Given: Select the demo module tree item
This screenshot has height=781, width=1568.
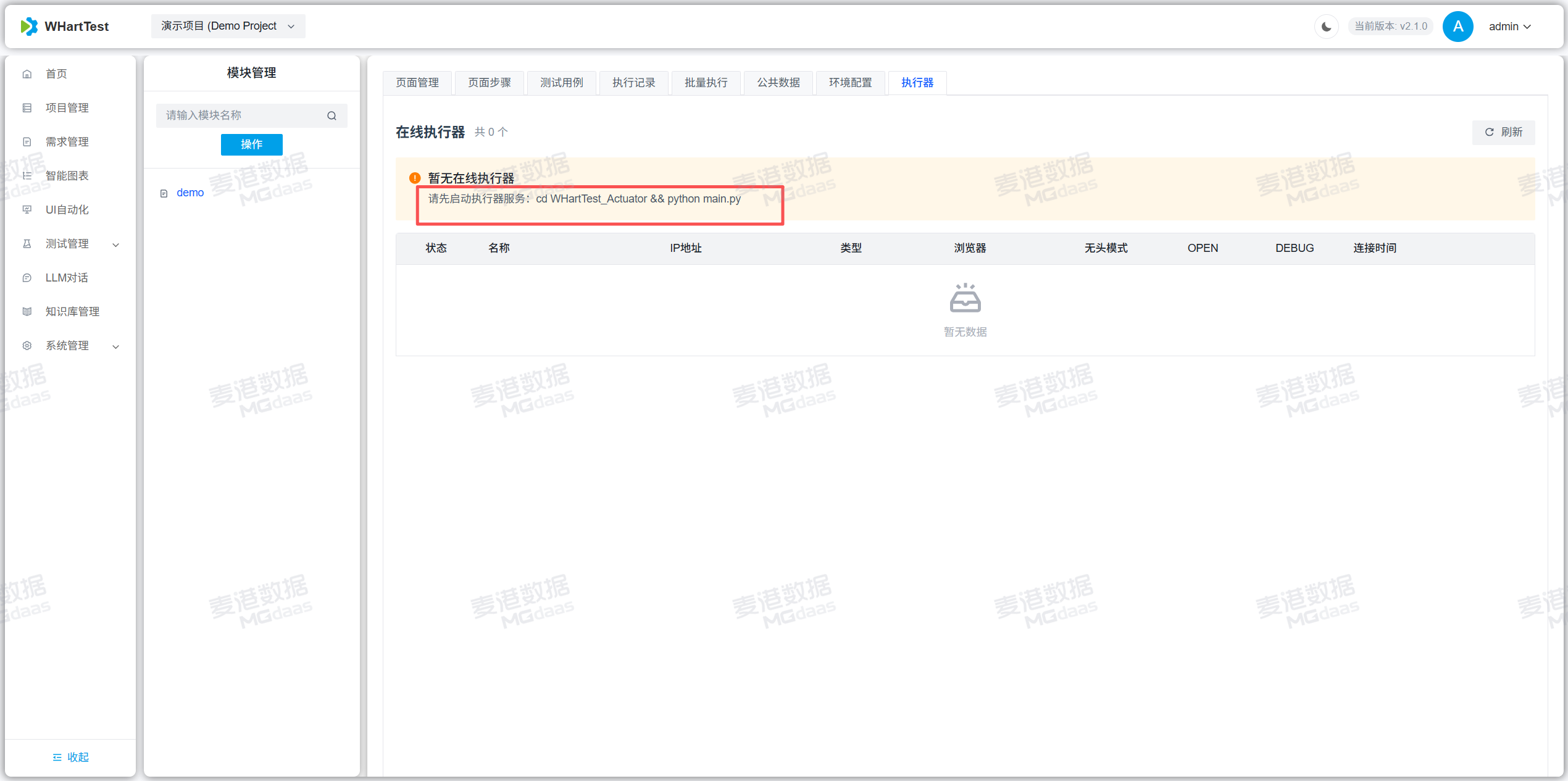Looking at the screenshot, I should [x=190, y=193].
